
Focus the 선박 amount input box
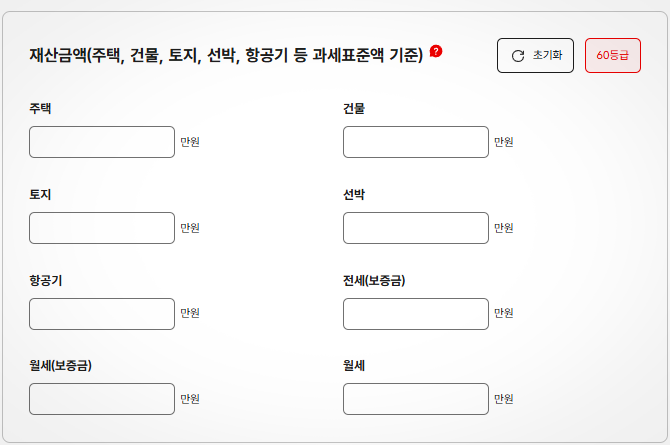tap(415, 228)
